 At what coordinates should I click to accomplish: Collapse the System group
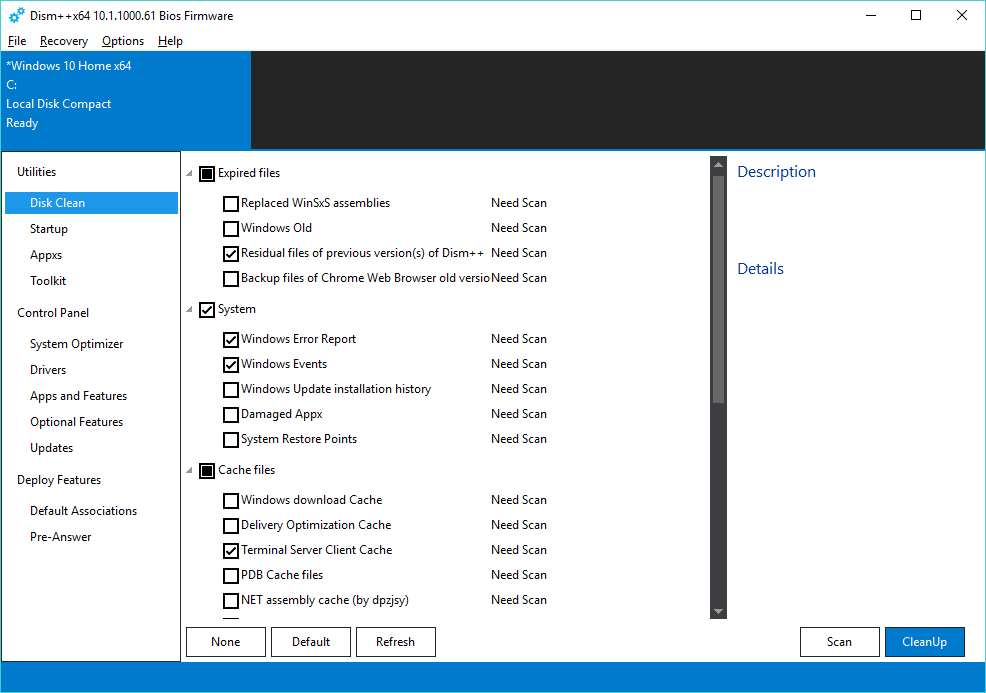189,309
